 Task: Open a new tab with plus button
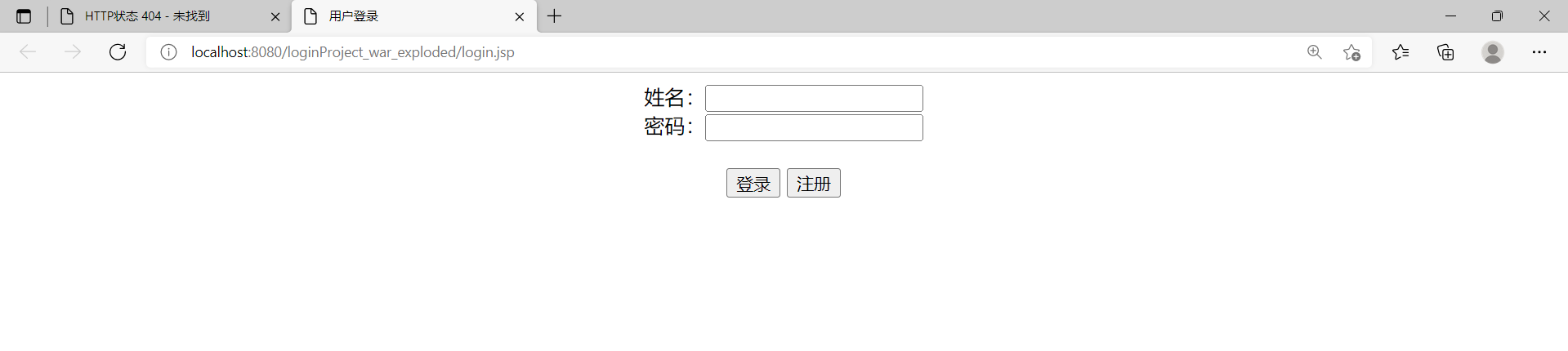pyautogui.click(x=554, y=16)
